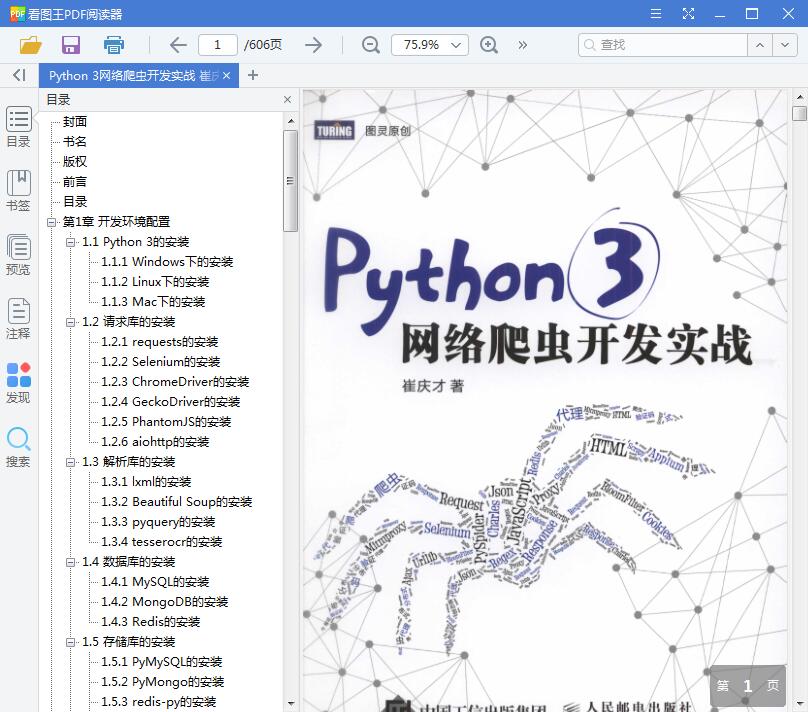Zoom out using the magnifier minus icon

point(370,44)
